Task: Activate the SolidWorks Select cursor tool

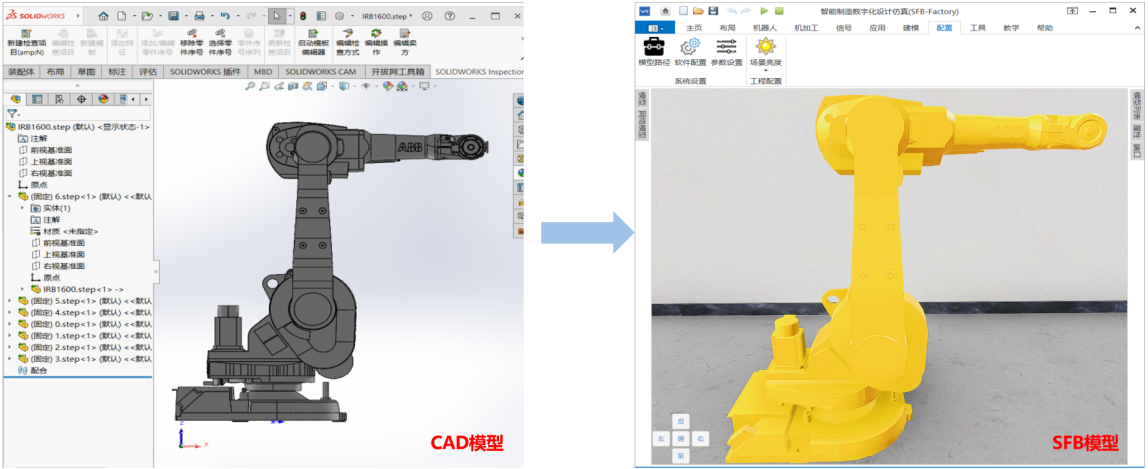Action: 277,15
